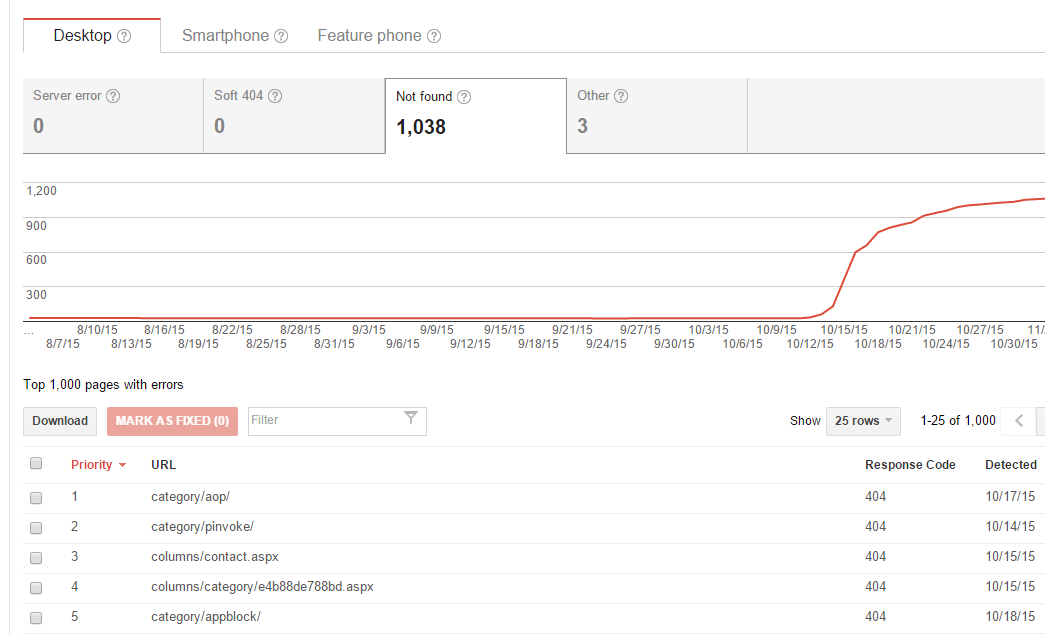1045x634 pixels.
Task: Tick the select-all checkbox in table header
Action: coord(37,463)
